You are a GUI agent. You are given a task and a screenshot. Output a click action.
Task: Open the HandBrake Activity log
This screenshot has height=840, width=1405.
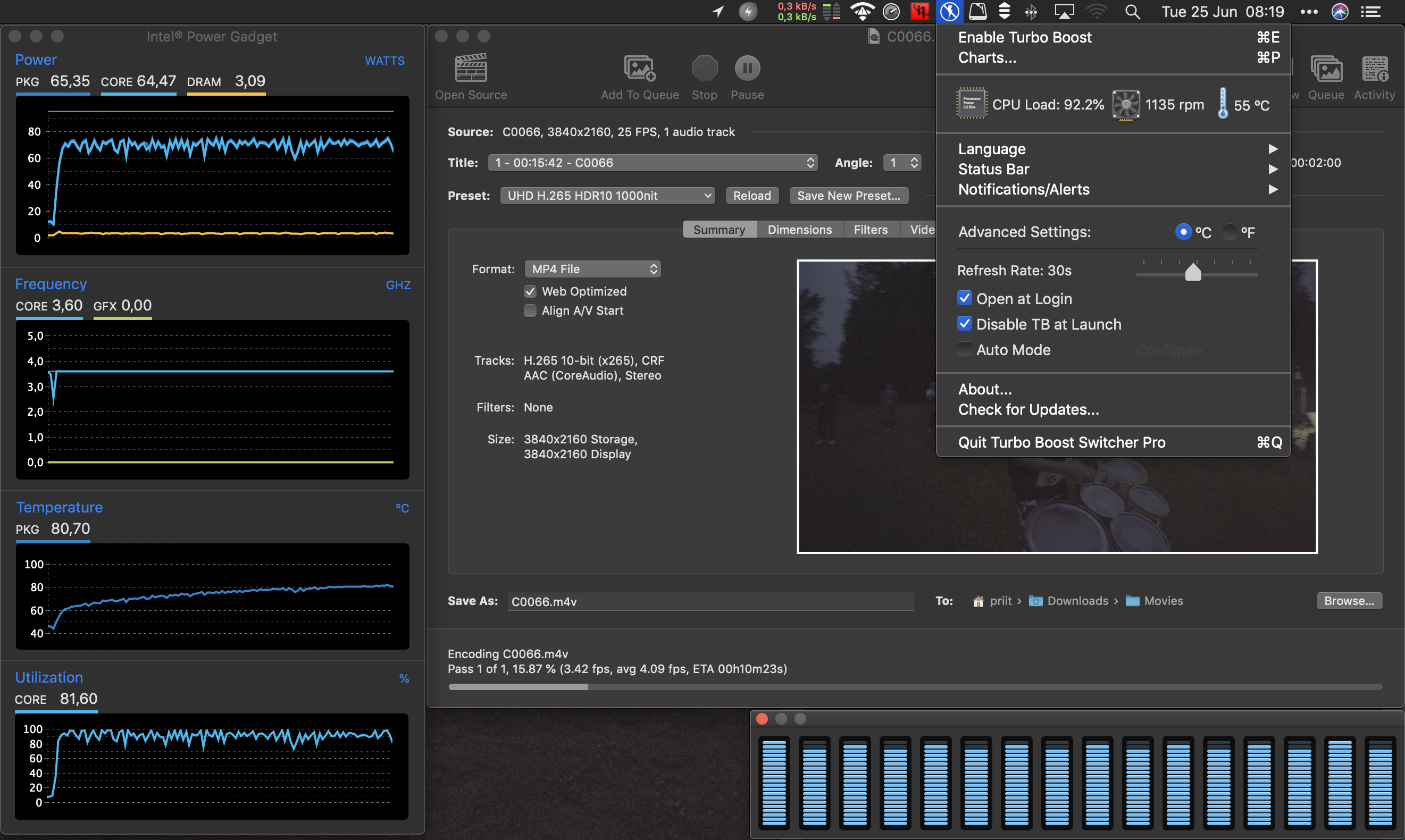(1375, 69)
